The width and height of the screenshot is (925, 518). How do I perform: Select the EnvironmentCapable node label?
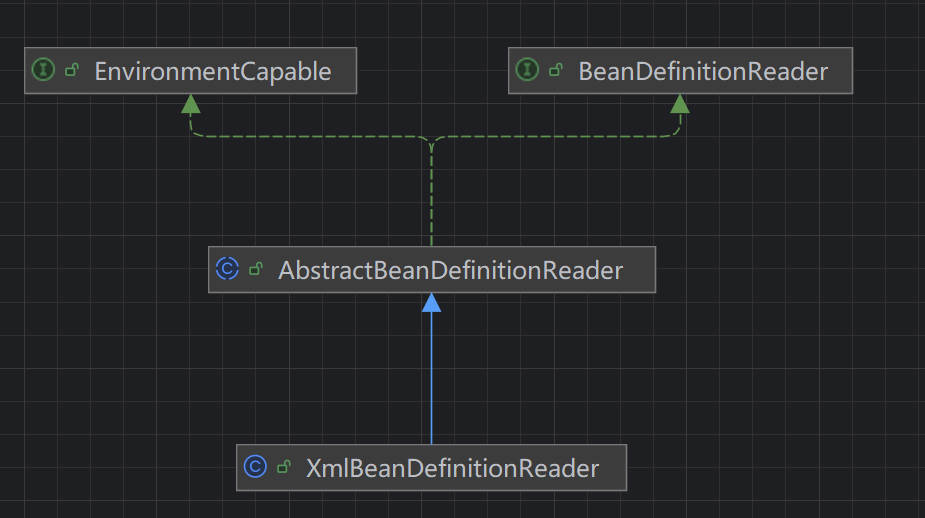(212, 71)
